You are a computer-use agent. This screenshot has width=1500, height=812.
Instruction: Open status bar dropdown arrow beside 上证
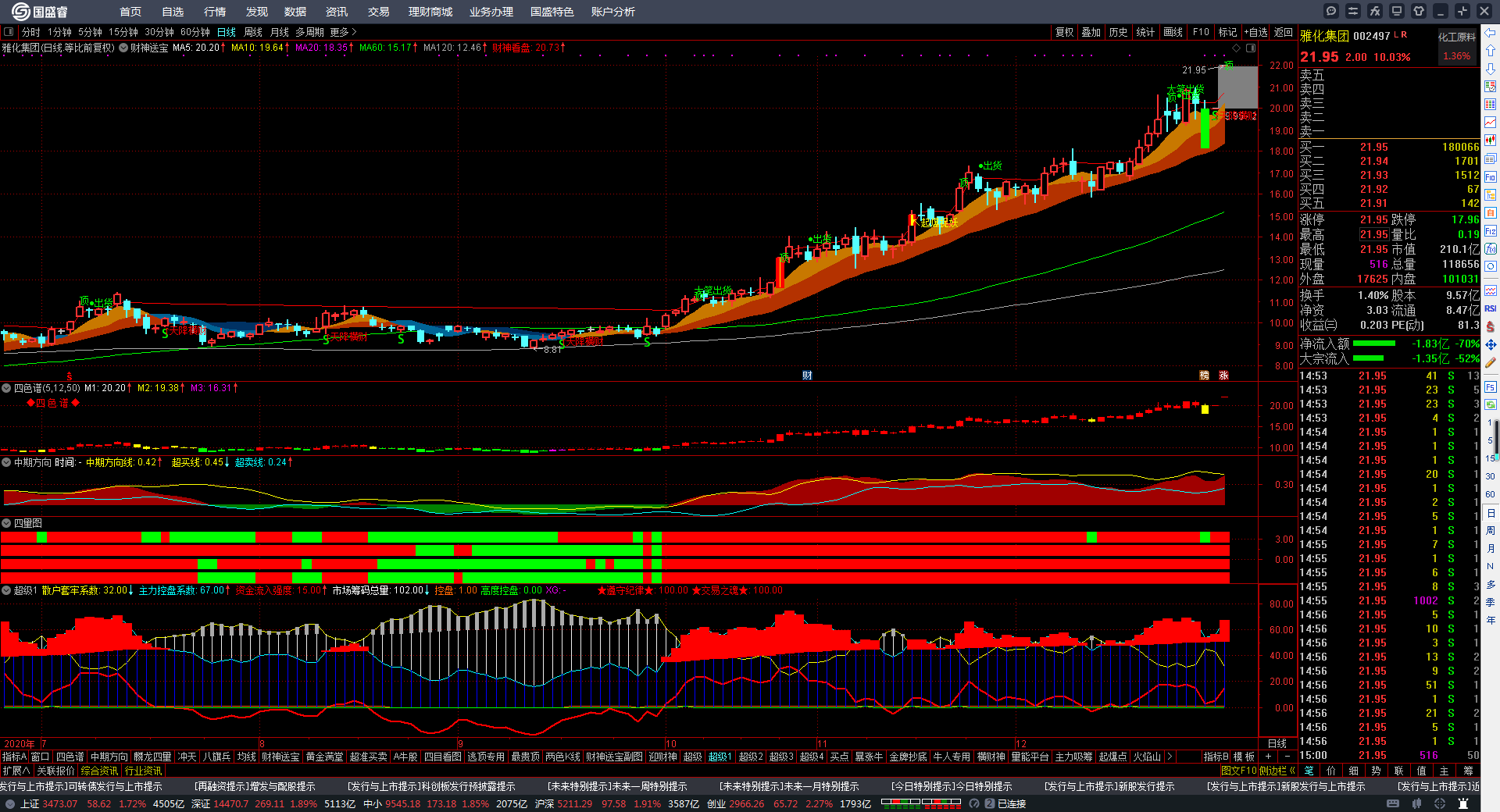point(9,803)
